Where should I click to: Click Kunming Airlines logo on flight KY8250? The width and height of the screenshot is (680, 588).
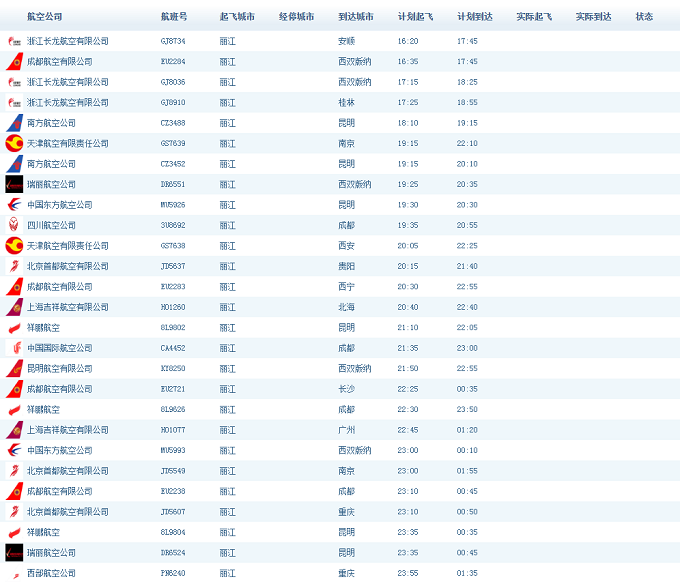click(14, 368)
